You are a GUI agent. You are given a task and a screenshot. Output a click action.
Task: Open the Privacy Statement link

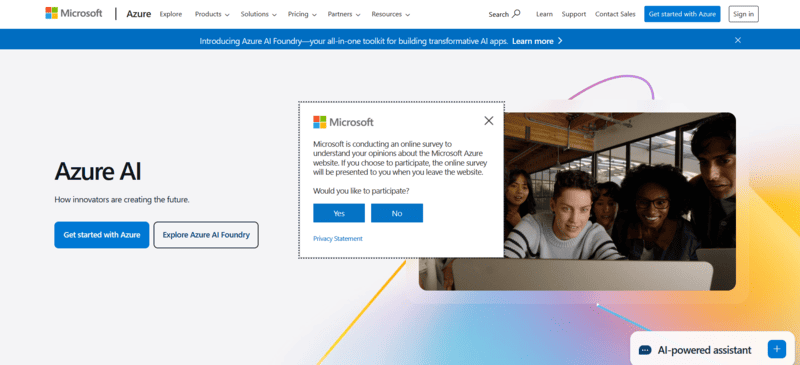(x=338, y=238)
